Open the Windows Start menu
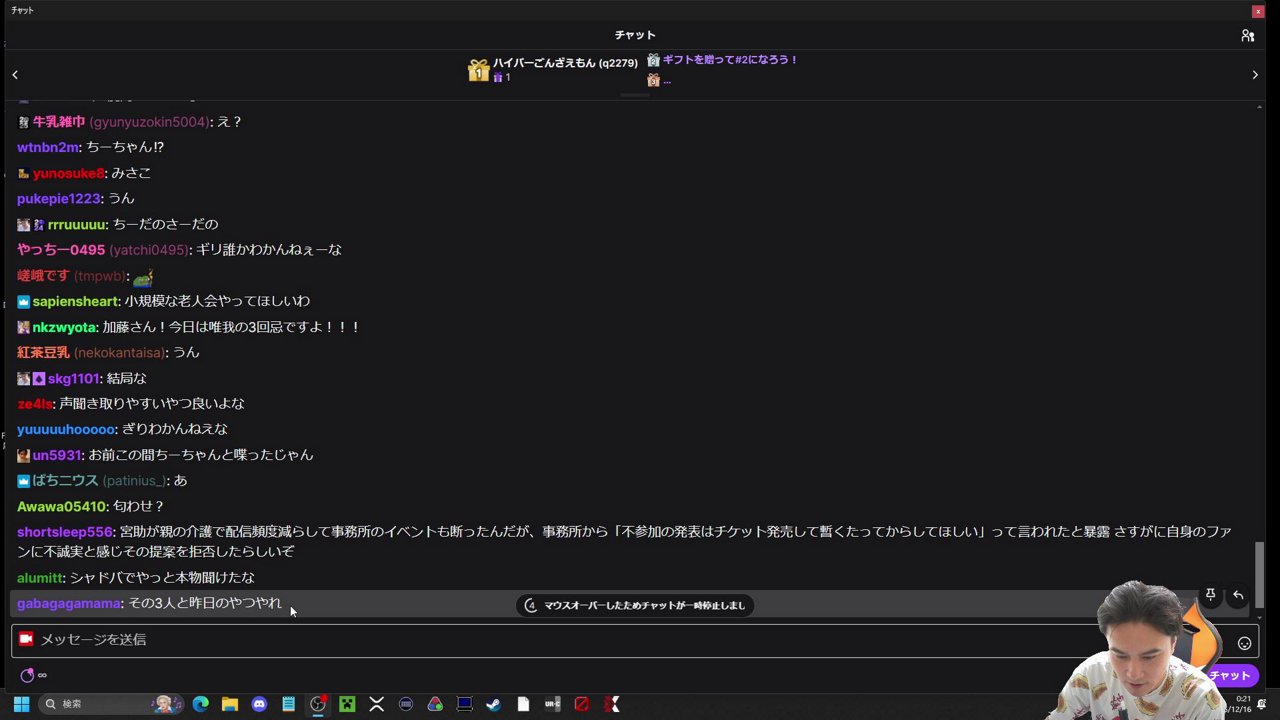This screenshot has height=720, width=1280. 20,704
